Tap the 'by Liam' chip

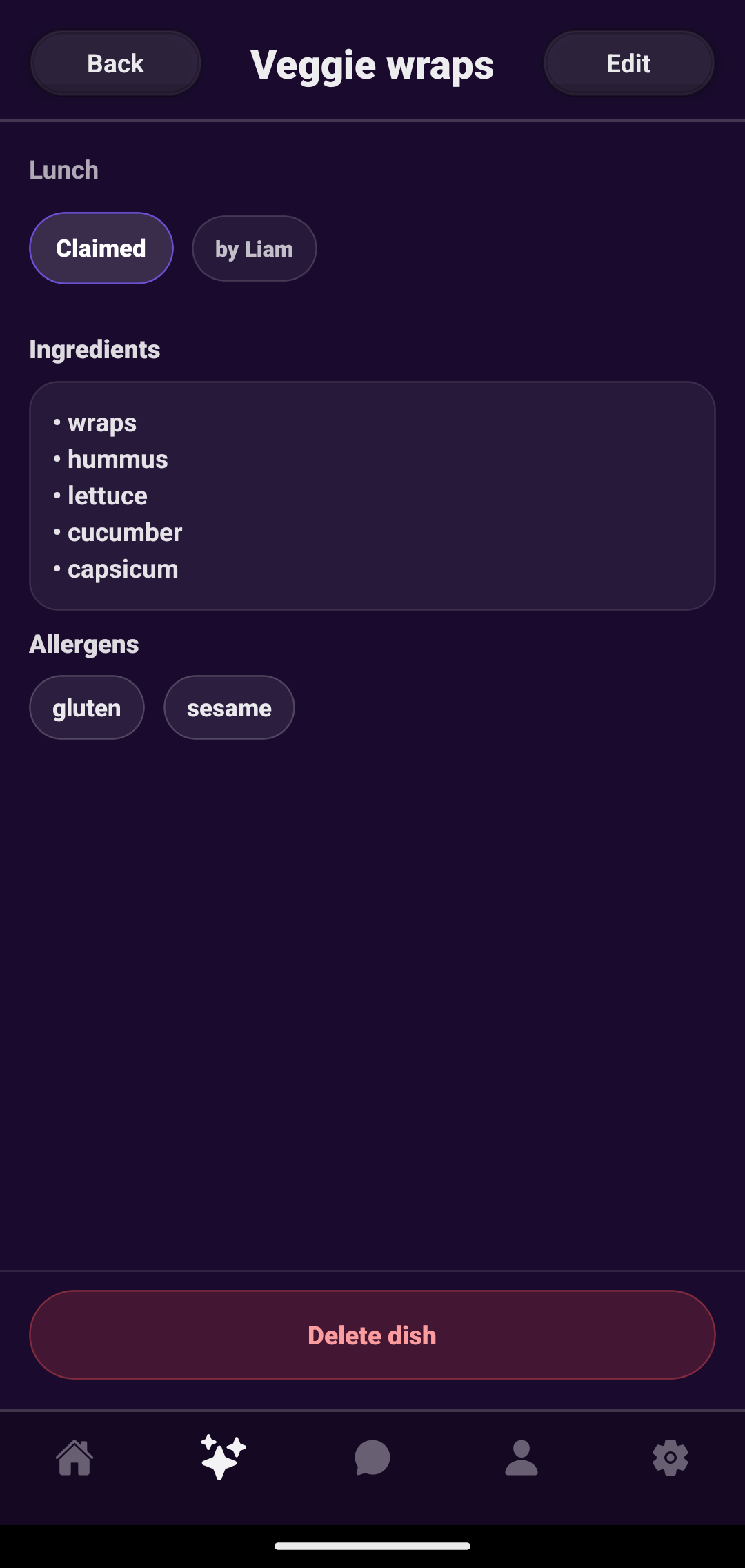coord(254,248)
